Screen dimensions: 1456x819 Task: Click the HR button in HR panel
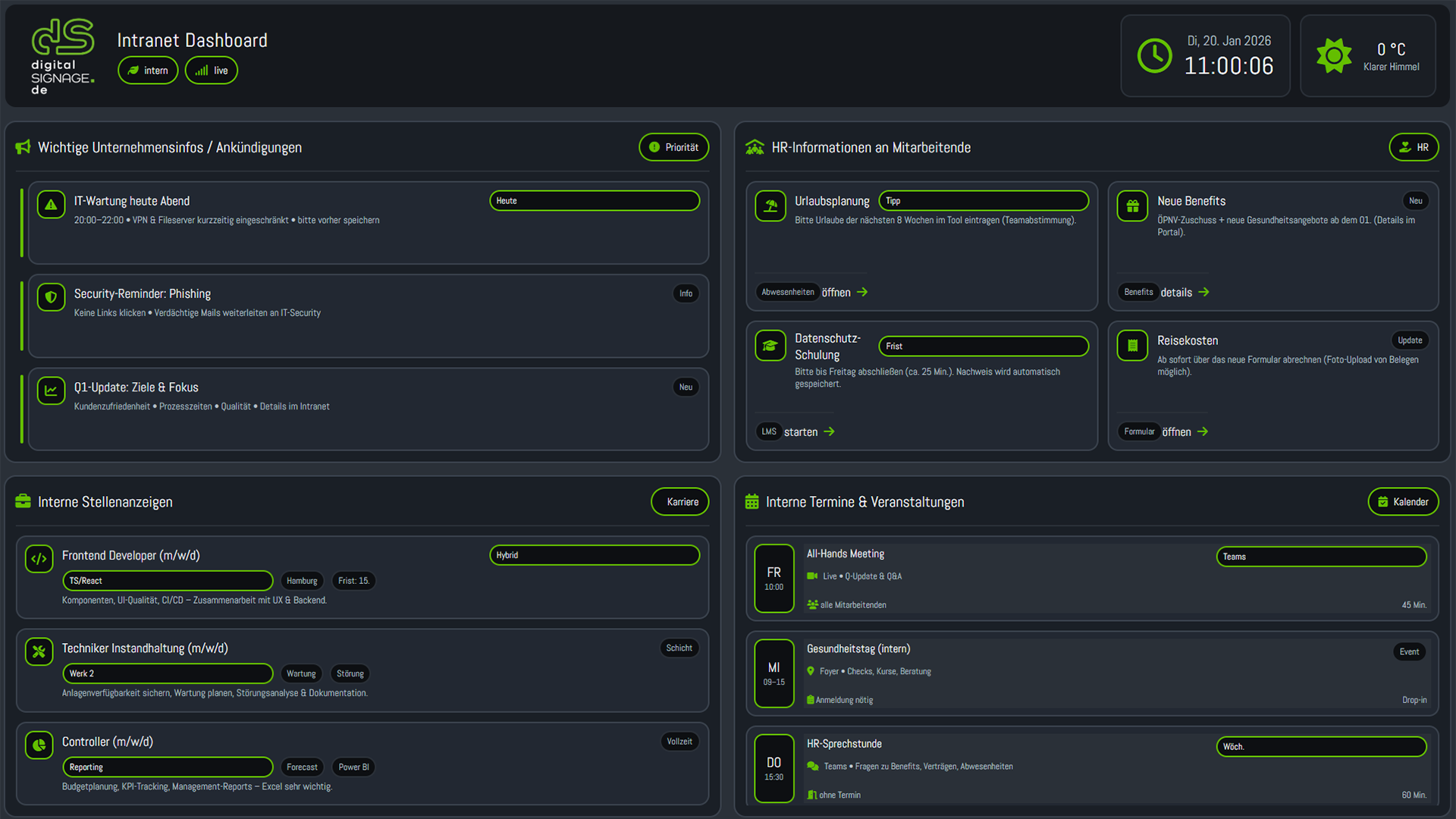(x=1414, y=147)
